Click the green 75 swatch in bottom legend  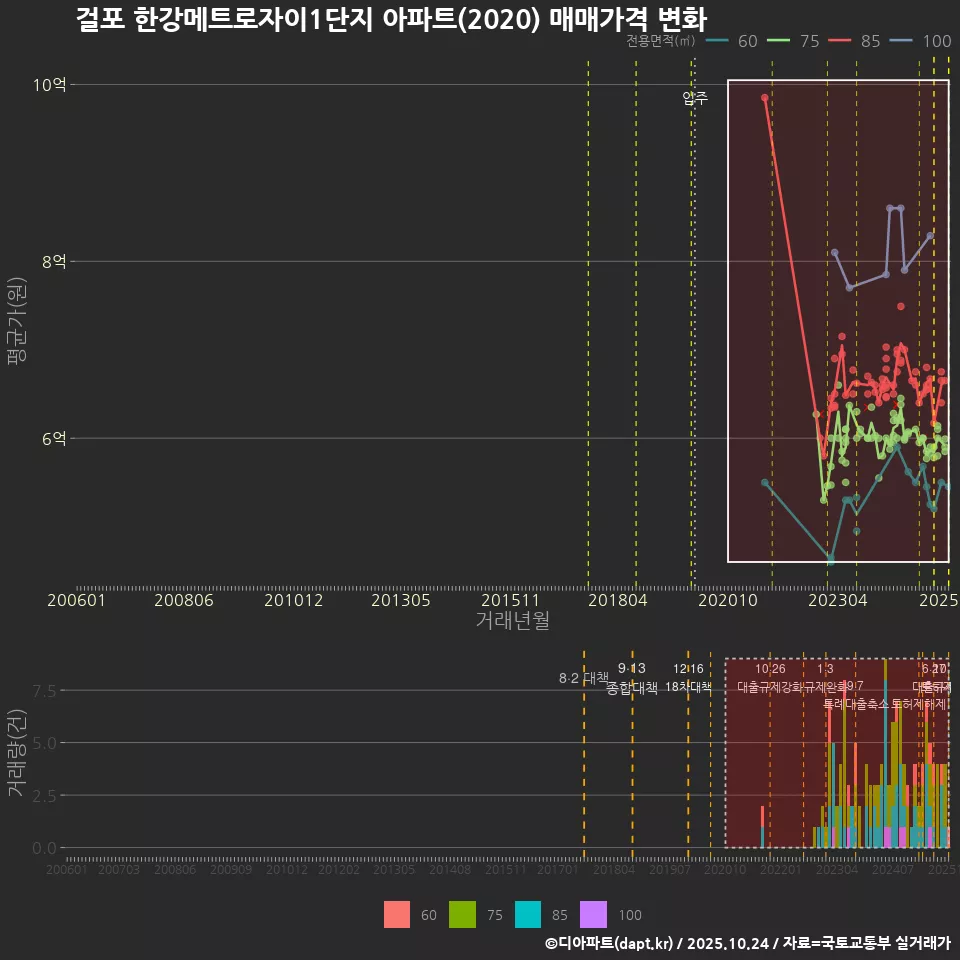(x=462, y=914)
